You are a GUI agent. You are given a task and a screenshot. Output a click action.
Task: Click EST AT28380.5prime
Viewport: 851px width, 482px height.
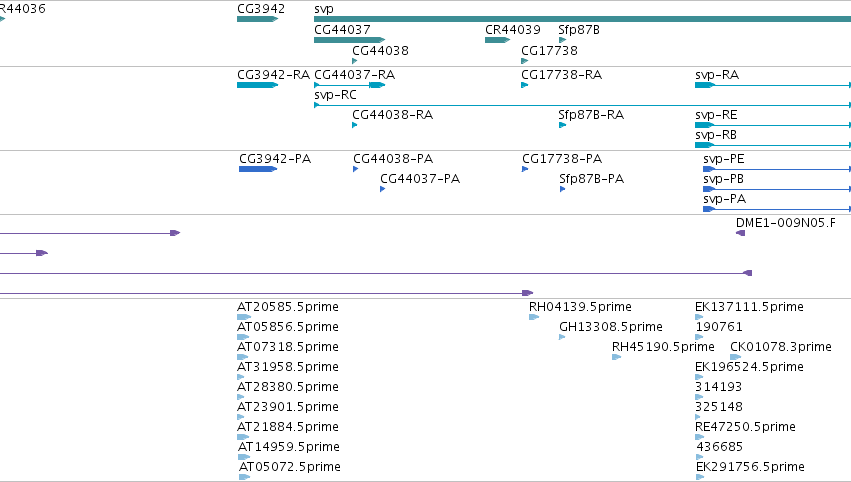[288, 388]
